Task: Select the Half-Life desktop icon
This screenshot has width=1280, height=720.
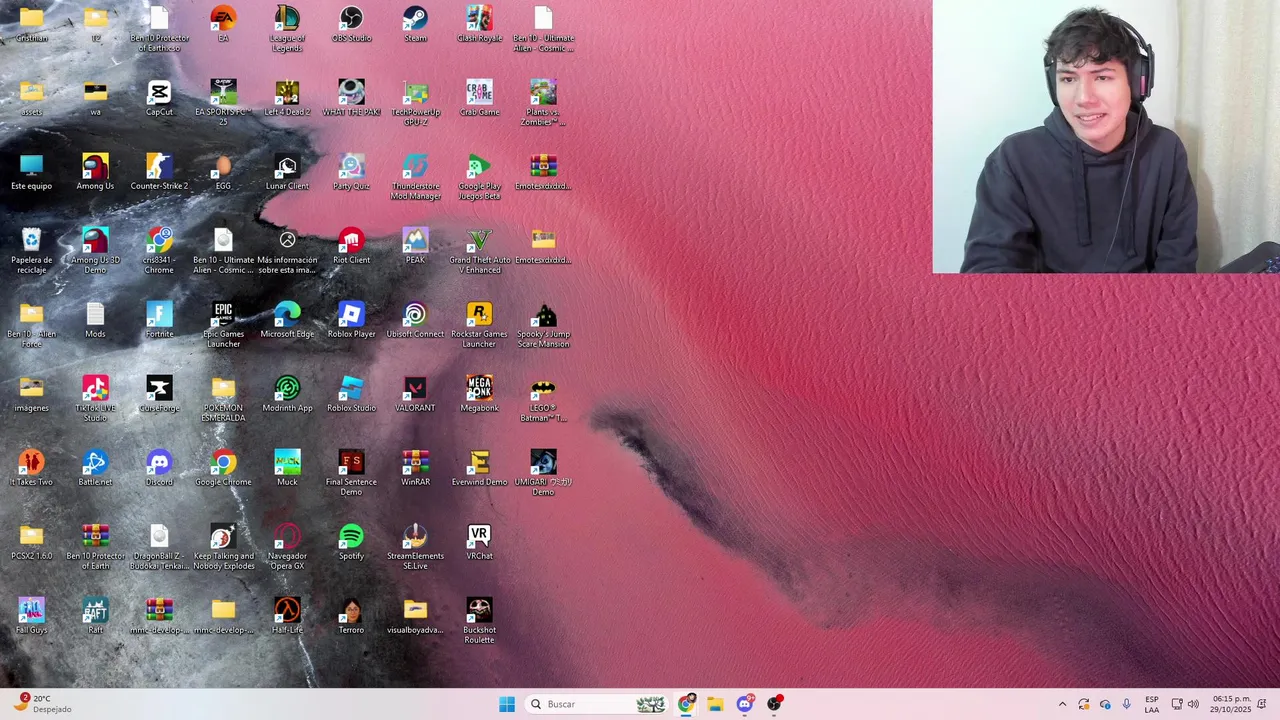Action: [x=287, y=616]
